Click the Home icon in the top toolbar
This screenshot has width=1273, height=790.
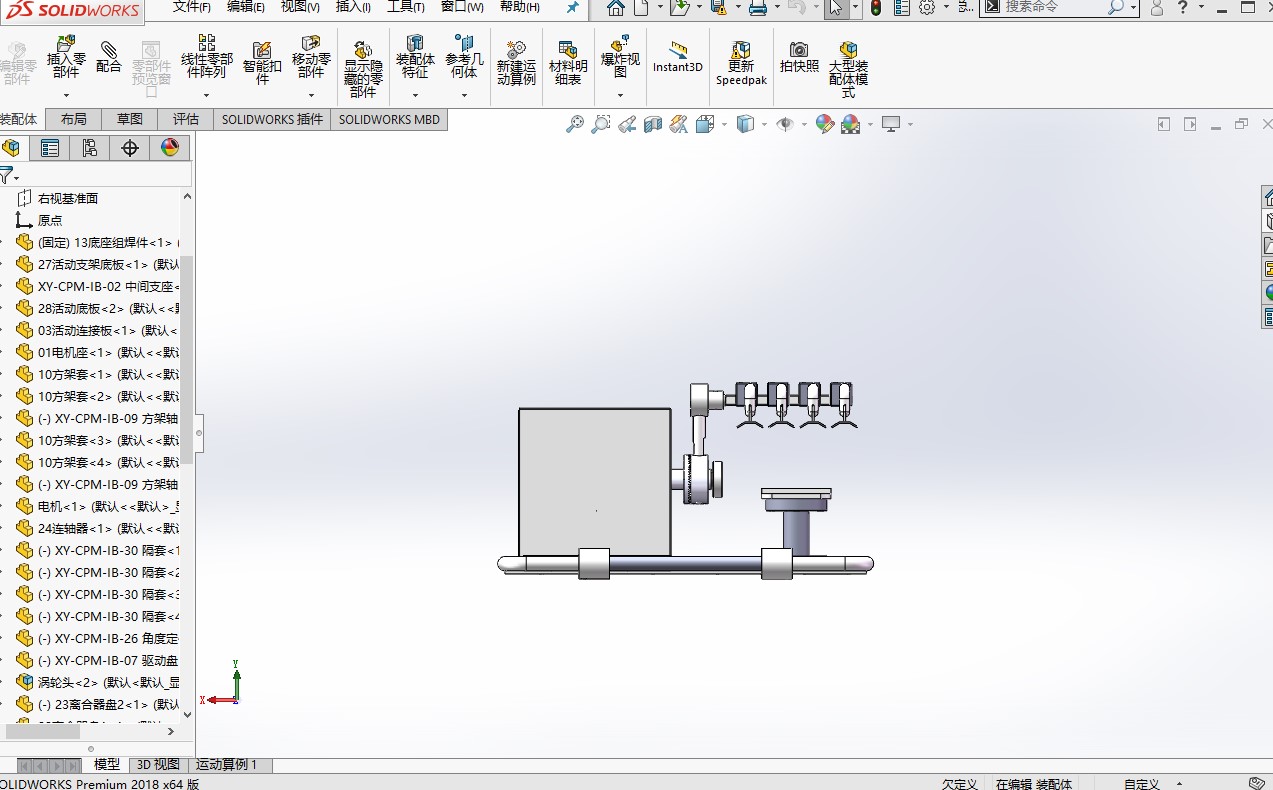click(616, 8)
